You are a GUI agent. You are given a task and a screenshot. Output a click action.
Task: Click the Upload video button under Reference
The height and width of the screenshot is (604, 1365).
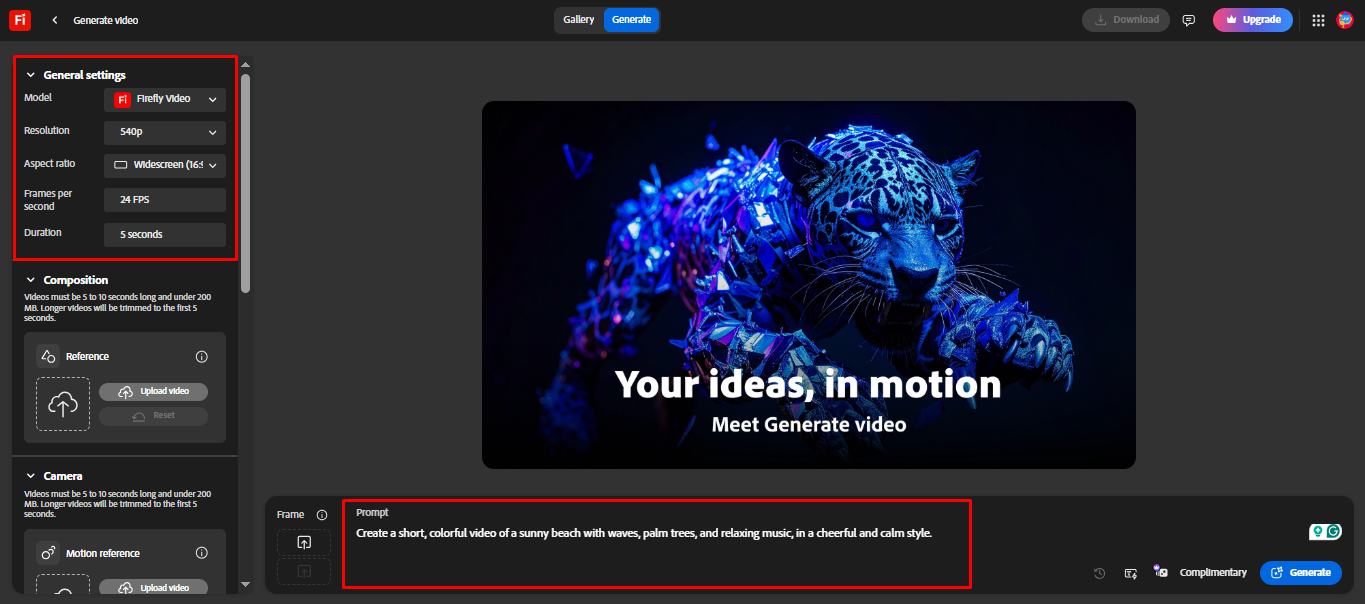click(153, 391)
